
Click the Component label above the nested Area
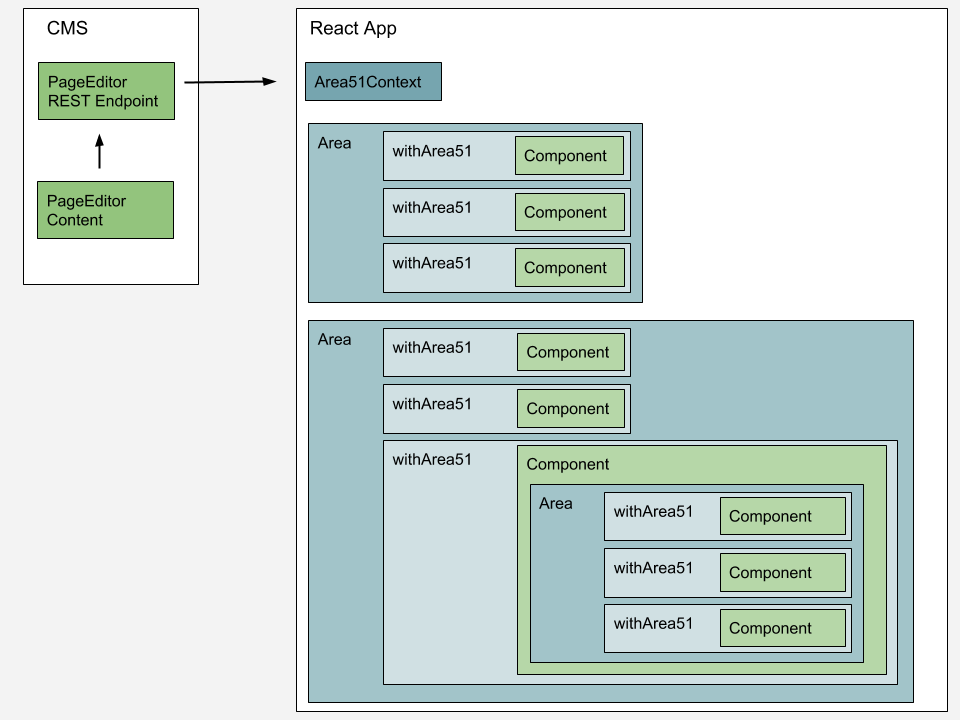pyautogui.click(x=568, y=464)
